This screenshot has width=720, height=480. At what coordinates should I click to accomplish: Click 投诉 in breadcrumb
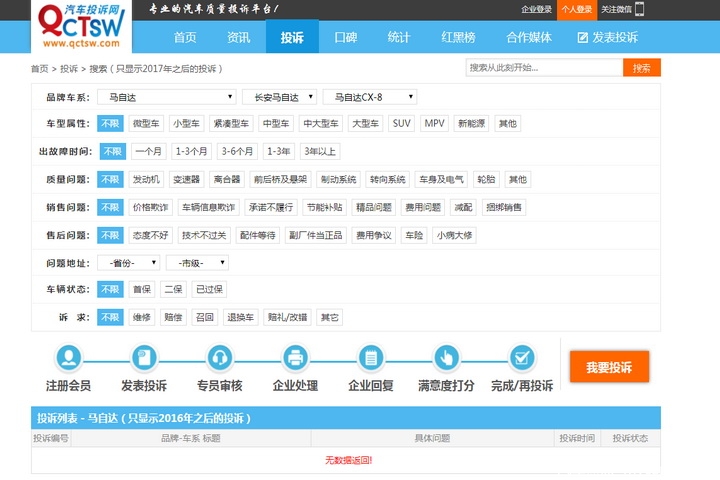click(x=69, y=69)
